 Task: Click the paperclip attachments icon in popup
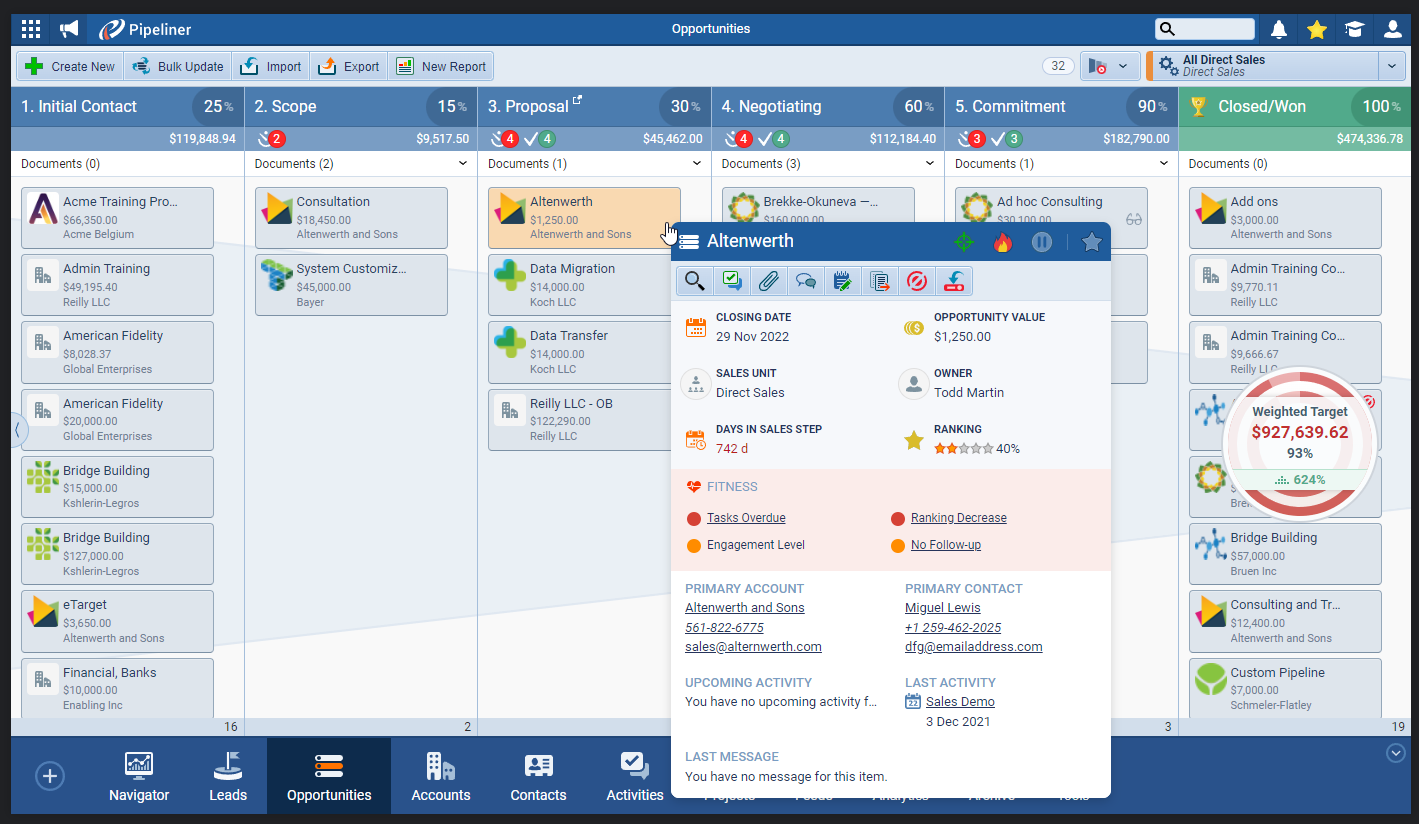[768, 282]
